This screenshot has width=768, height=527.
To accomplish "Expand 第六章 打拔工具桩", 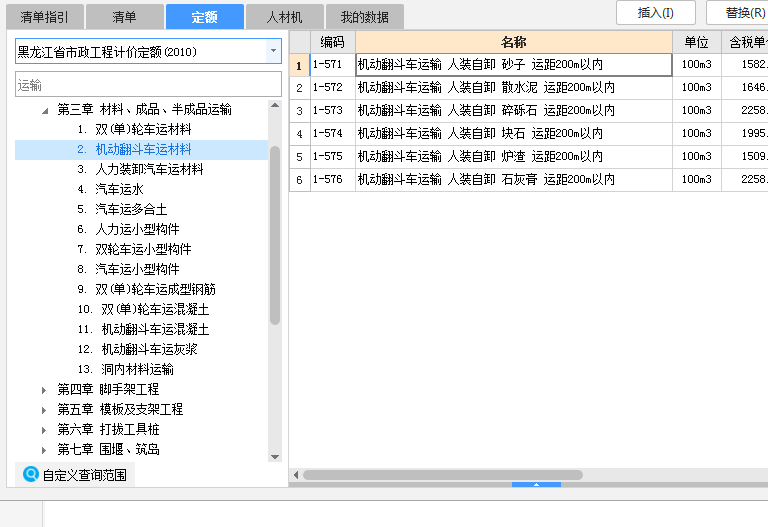I will pyautogui.click(x=44, y=431).
